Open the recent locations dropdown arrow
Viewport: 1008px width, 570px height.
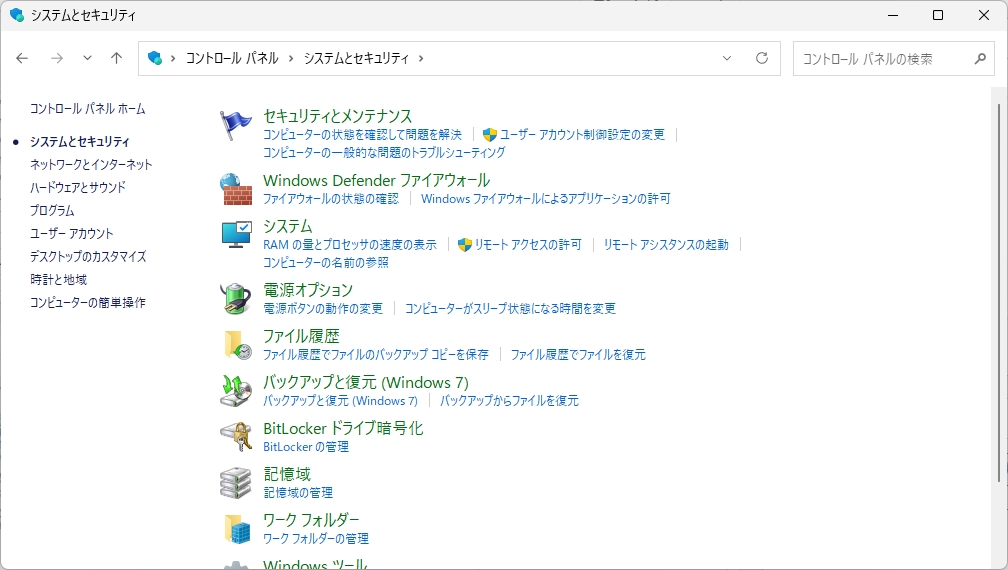pos(87,58)
